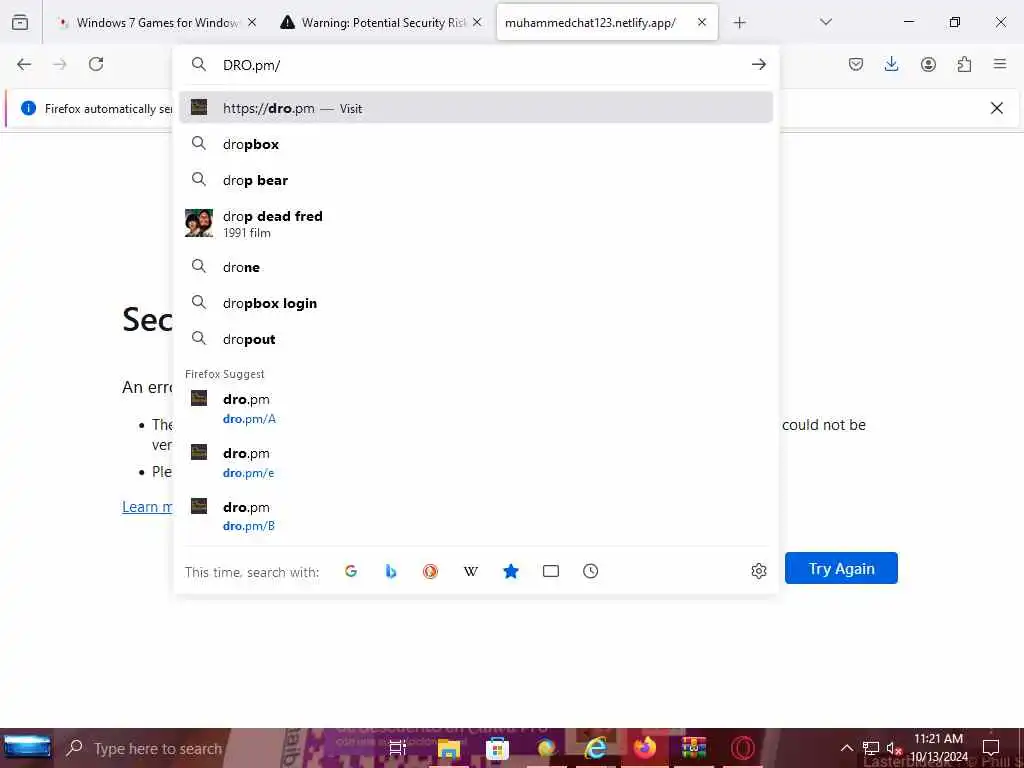Click the muted volume tray icon
The width and height of the screenshot is (1024, 768).
(x=894, y=748)
